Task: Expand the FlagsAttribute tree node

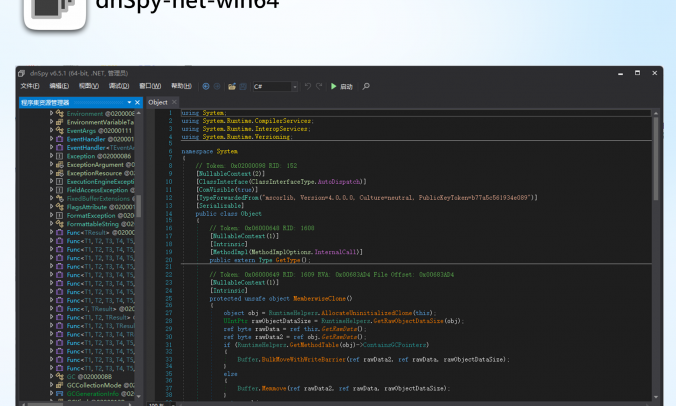Action: coord(51,207)
